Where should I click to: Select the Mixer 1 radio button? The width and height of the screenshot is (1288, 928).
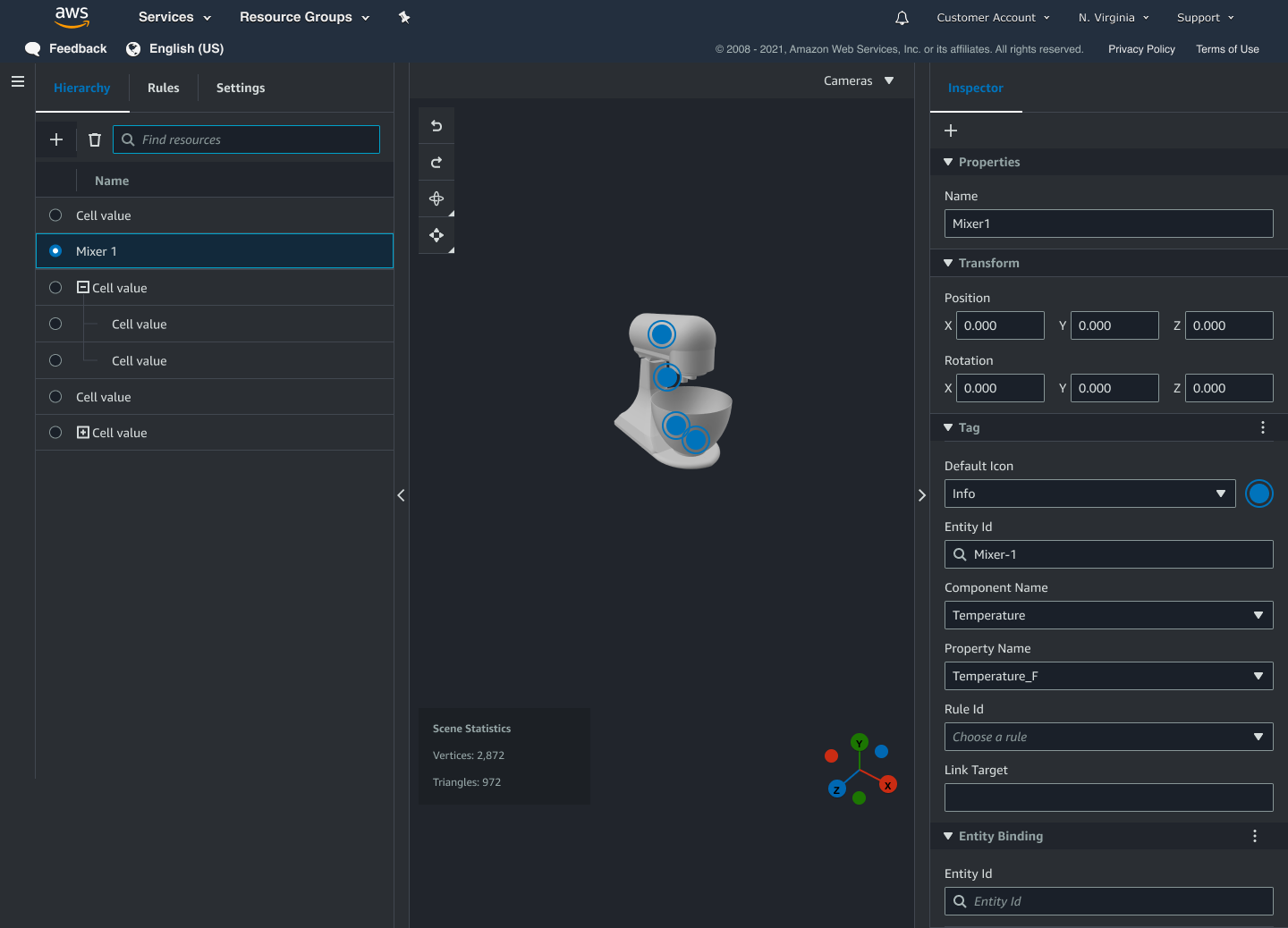[x=55, y=251]
